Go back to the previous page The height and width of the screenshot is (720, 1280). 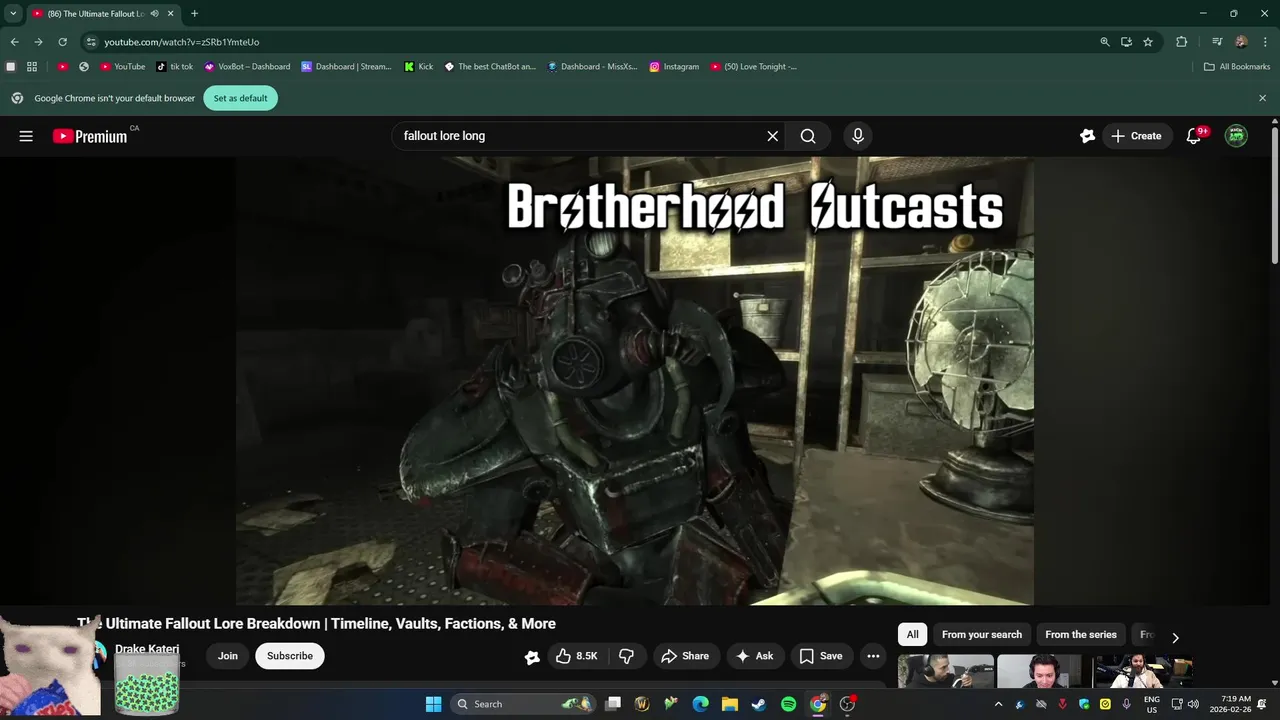tap(14, 42)
